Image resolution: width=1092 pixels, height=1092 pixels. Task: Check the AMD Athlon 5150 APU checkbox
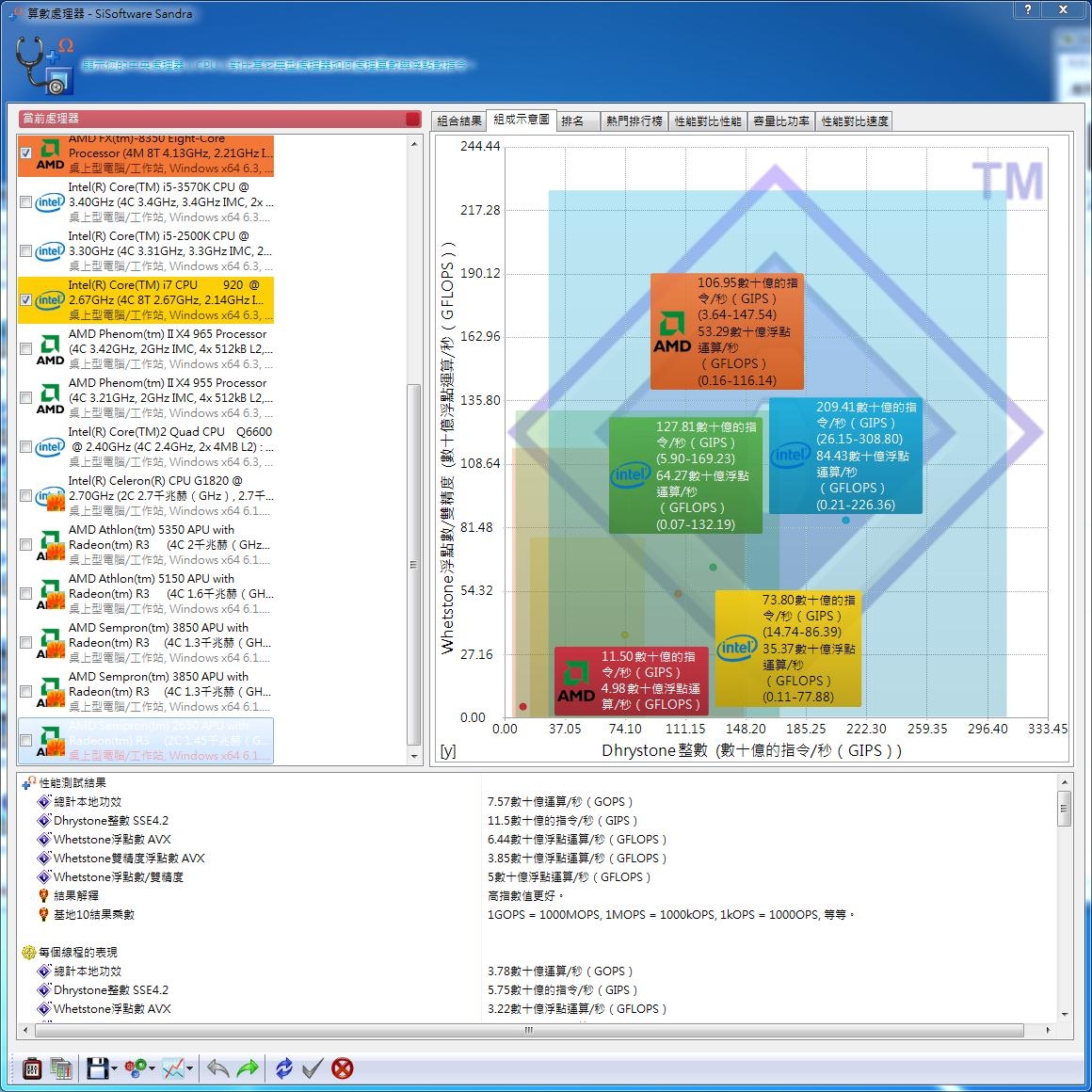pyautogui.click(x=25, y=594)
